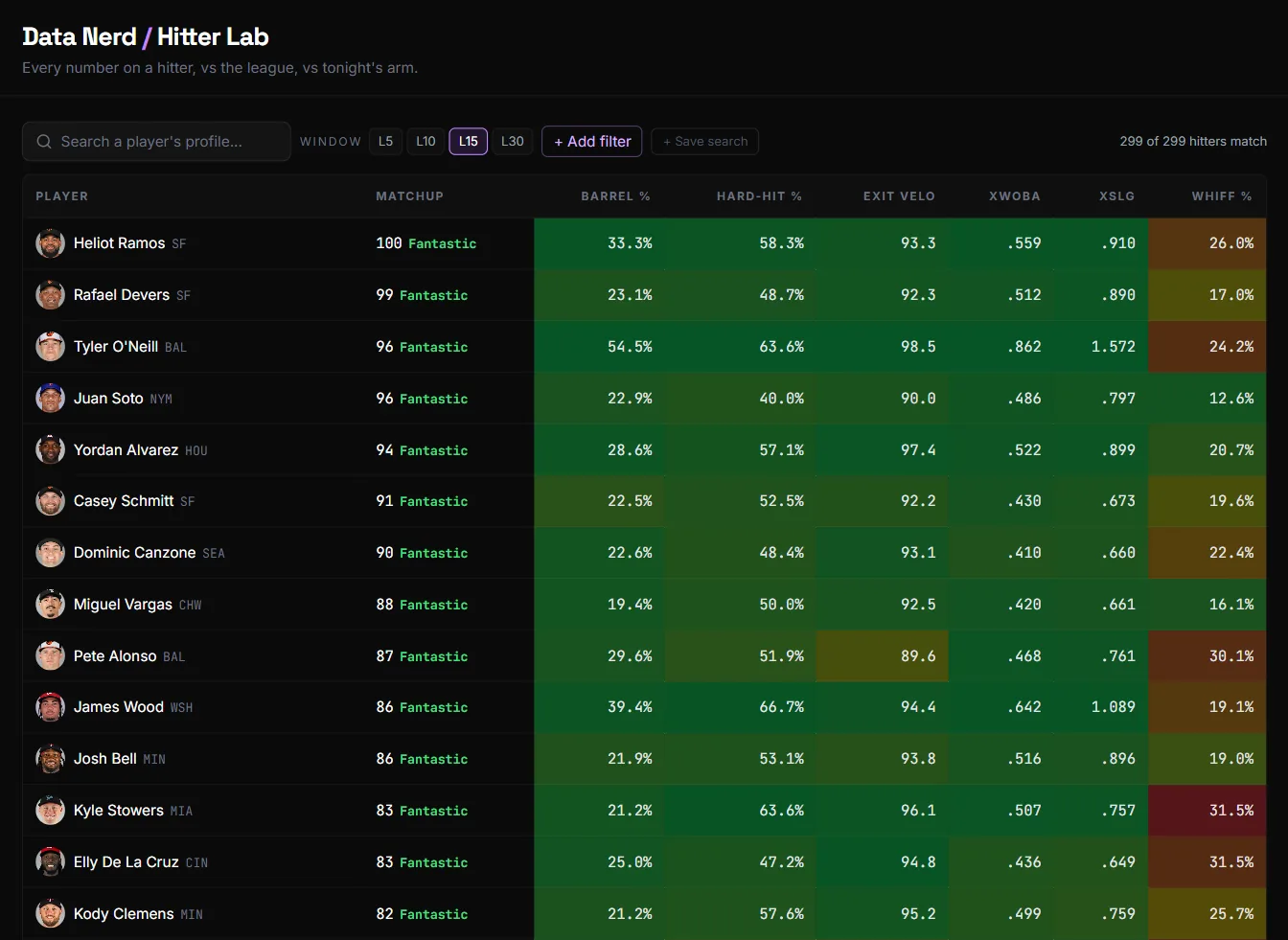Click Rafael Devers matchup '99 Fantastic'
This screenshot has height=940, width=1288.
(422, 295)
